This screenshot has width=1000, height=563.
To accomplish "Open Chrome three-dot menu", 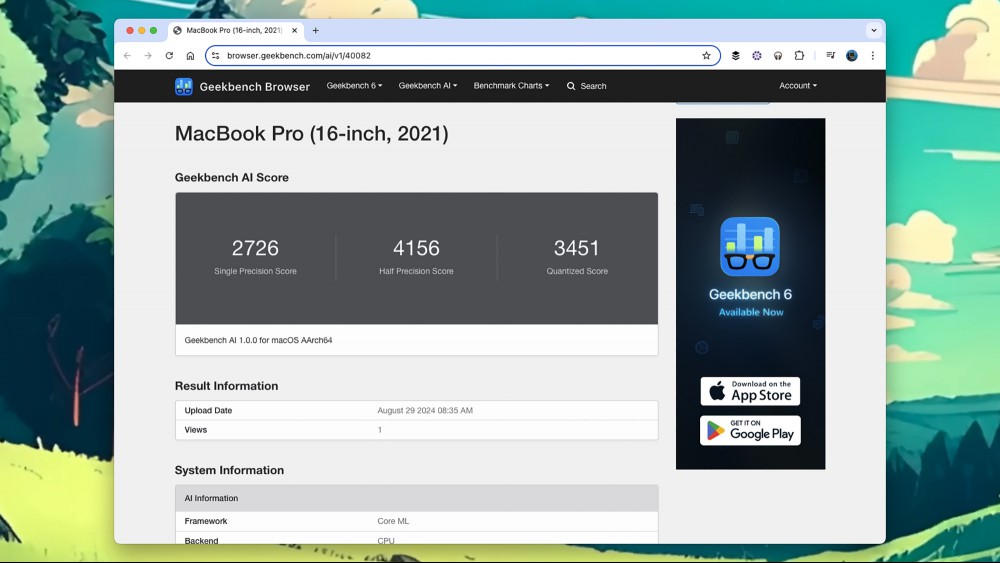I will [x=872, y=55].
